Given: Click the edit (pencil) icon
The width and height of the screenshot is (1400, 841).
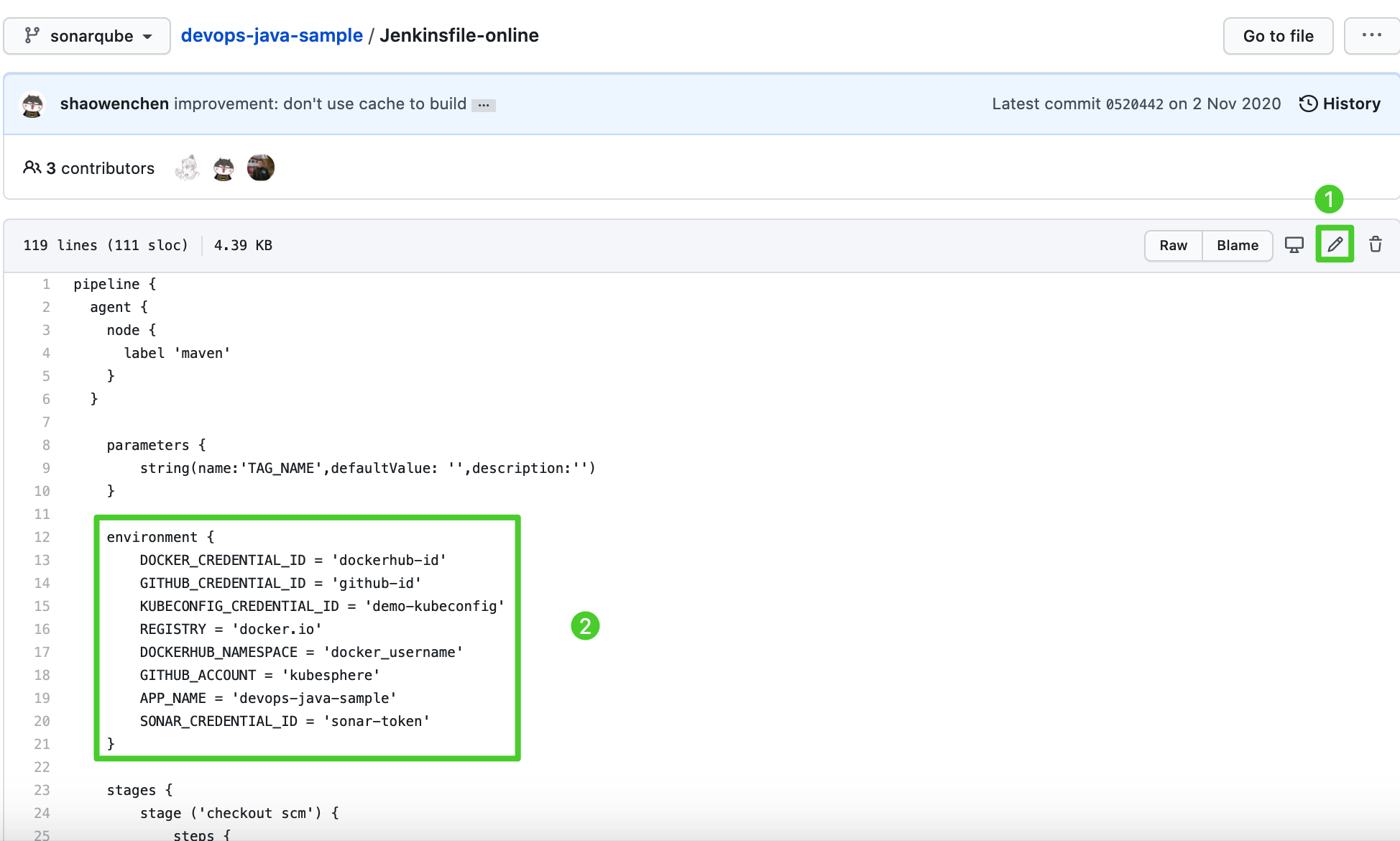Looking at the screenshot, I should point(1335,244).
